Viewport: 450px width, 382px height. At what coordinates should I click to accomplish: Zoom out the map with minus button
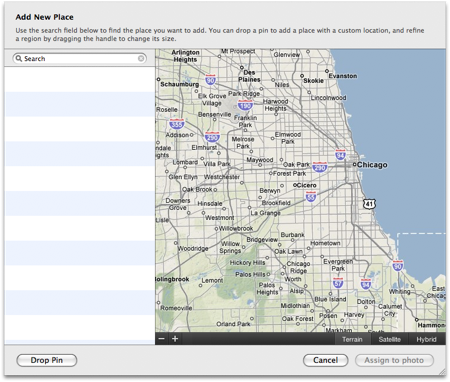point(162,339)
